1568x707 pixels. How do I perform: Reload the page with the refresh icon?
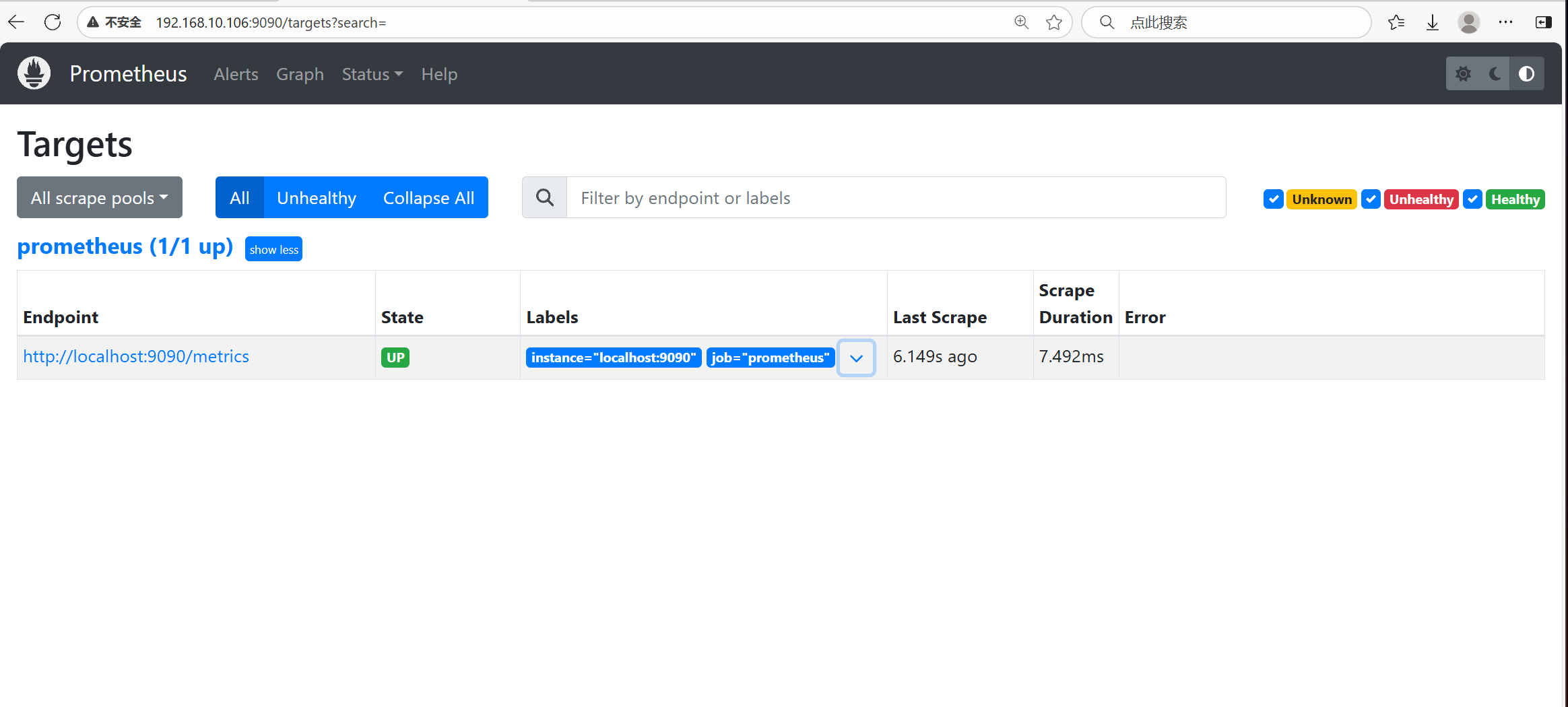coord(53,22)
